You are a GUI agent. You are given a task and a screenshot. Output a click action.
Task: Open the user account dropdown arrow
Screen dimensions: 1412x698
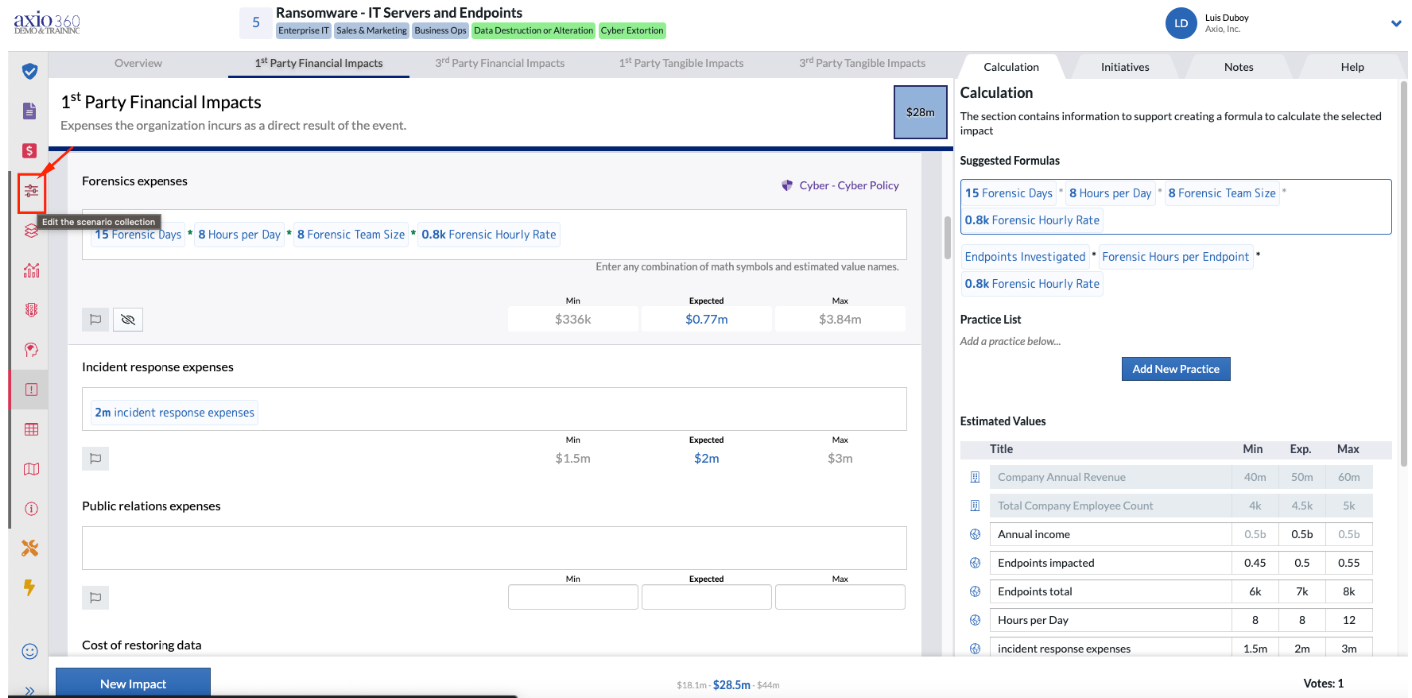pos(1396,24)
